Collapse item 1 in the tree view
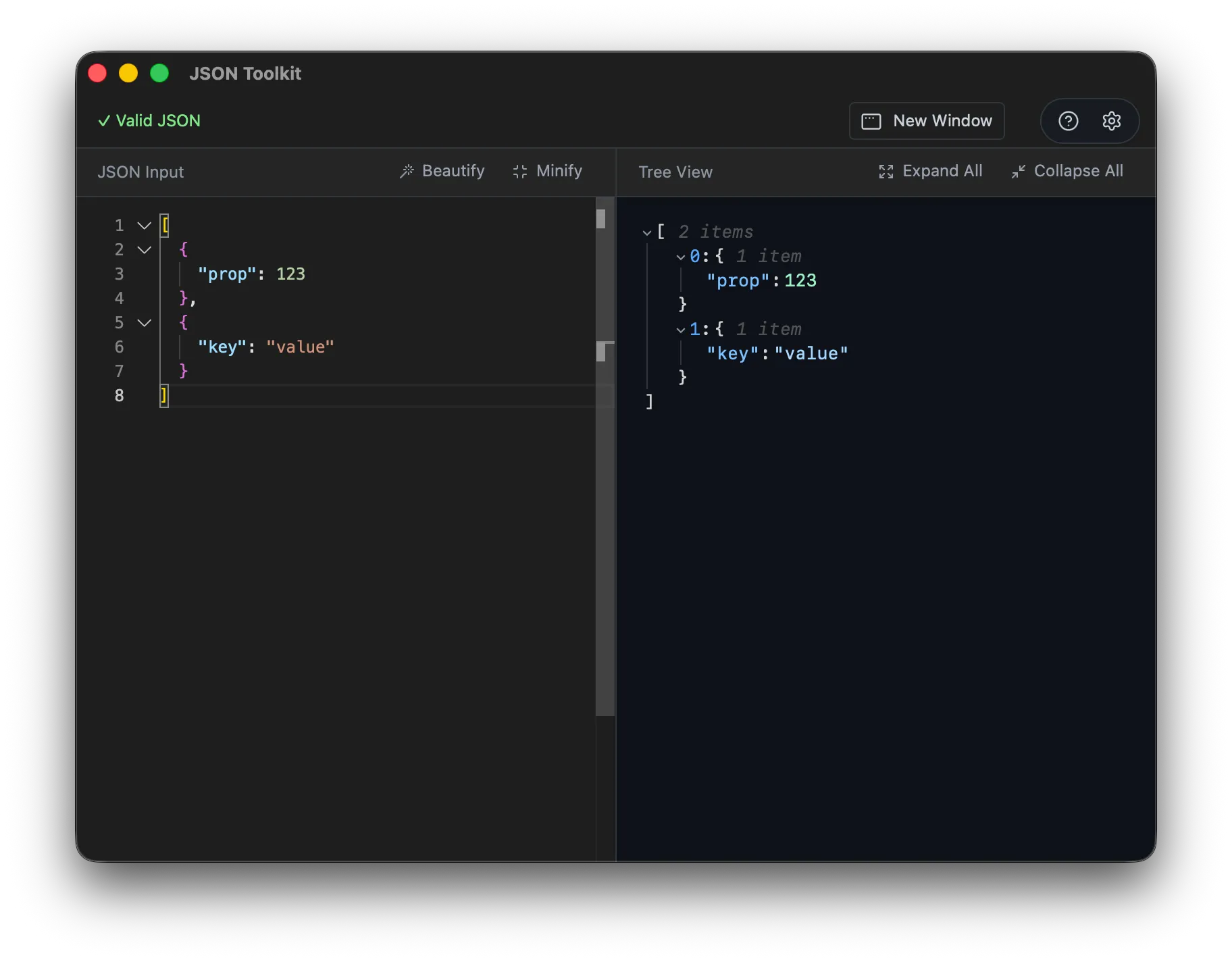This screenshot has height=962, width=1232. tap(681, 330)
